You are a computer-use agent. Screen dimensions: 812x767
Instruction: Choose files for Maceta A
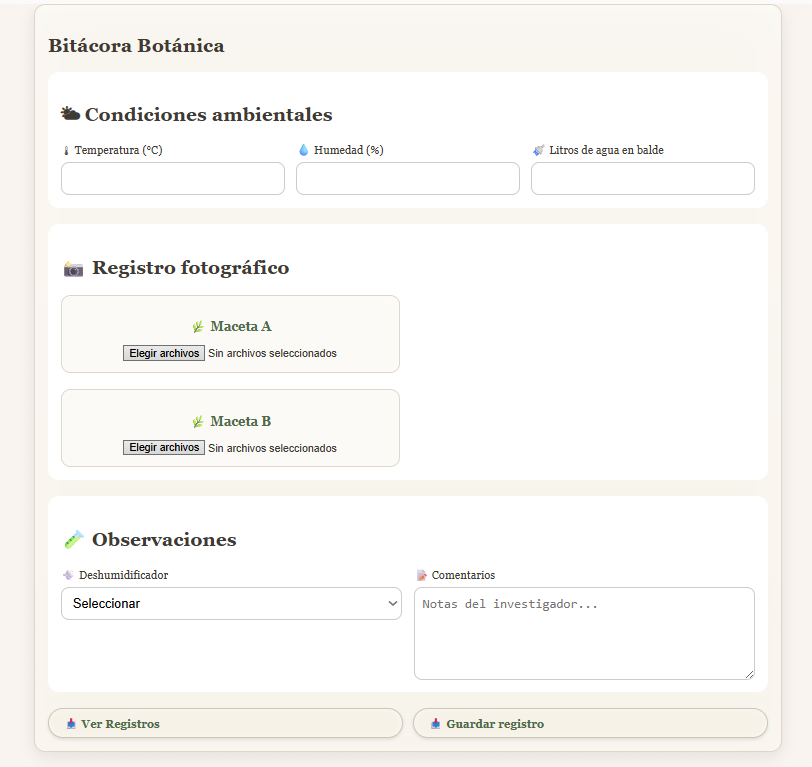164,353
